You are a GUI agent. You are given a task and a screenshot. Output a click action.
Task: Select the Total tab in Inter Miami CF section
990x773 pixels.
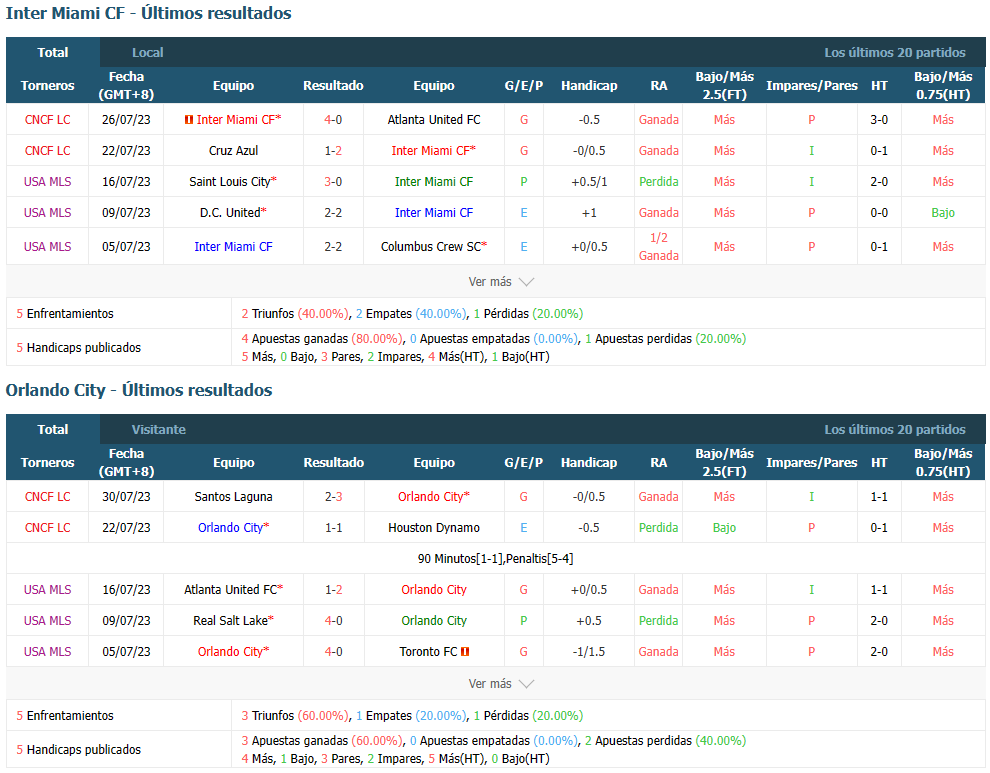click(x=53, y=52)
